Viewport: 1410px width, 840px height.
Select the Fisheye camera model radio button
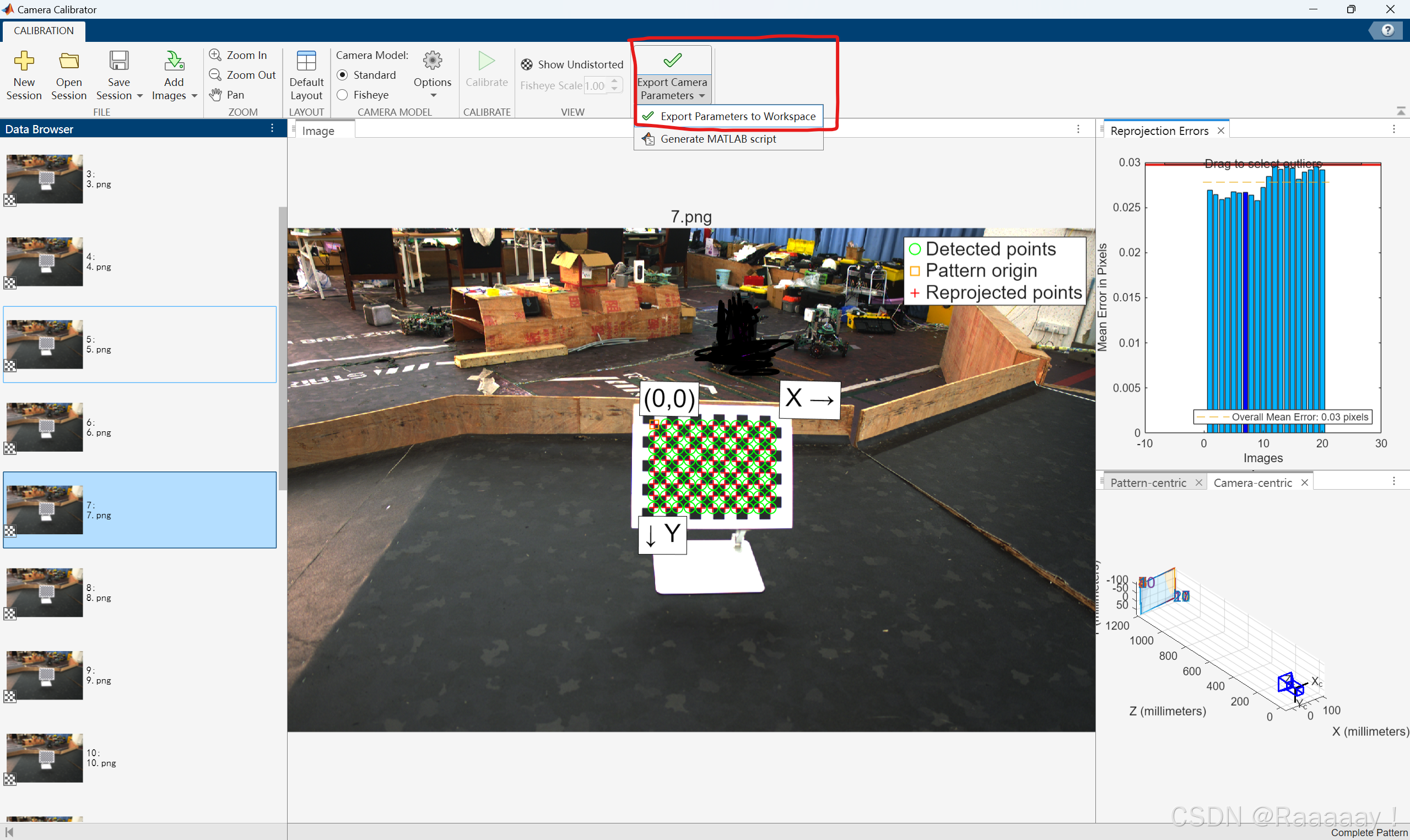(x=343, y=95)
